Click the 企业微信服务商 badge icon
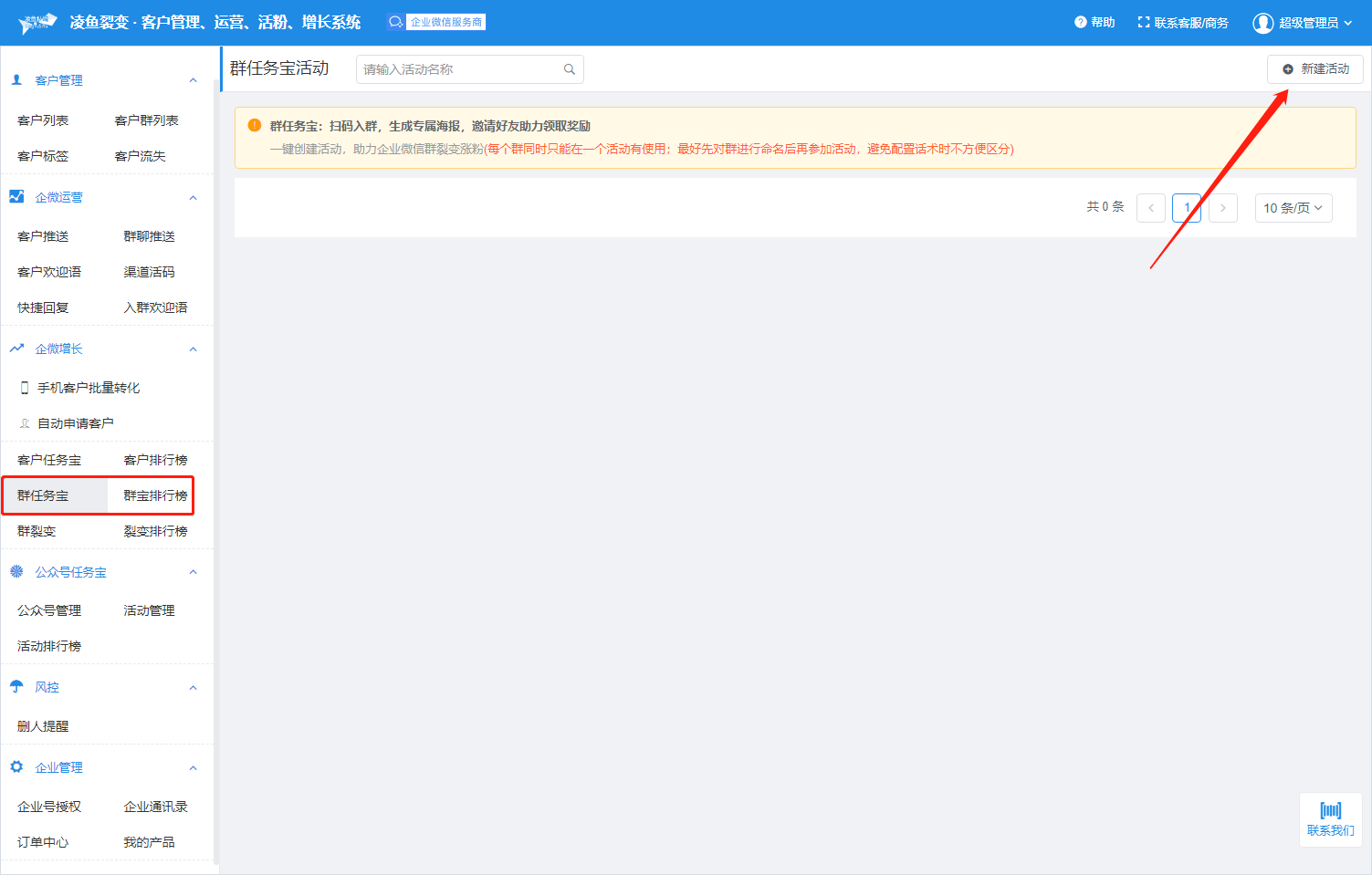Screen dimensions: 1372x875 click(x=395, y=22)
